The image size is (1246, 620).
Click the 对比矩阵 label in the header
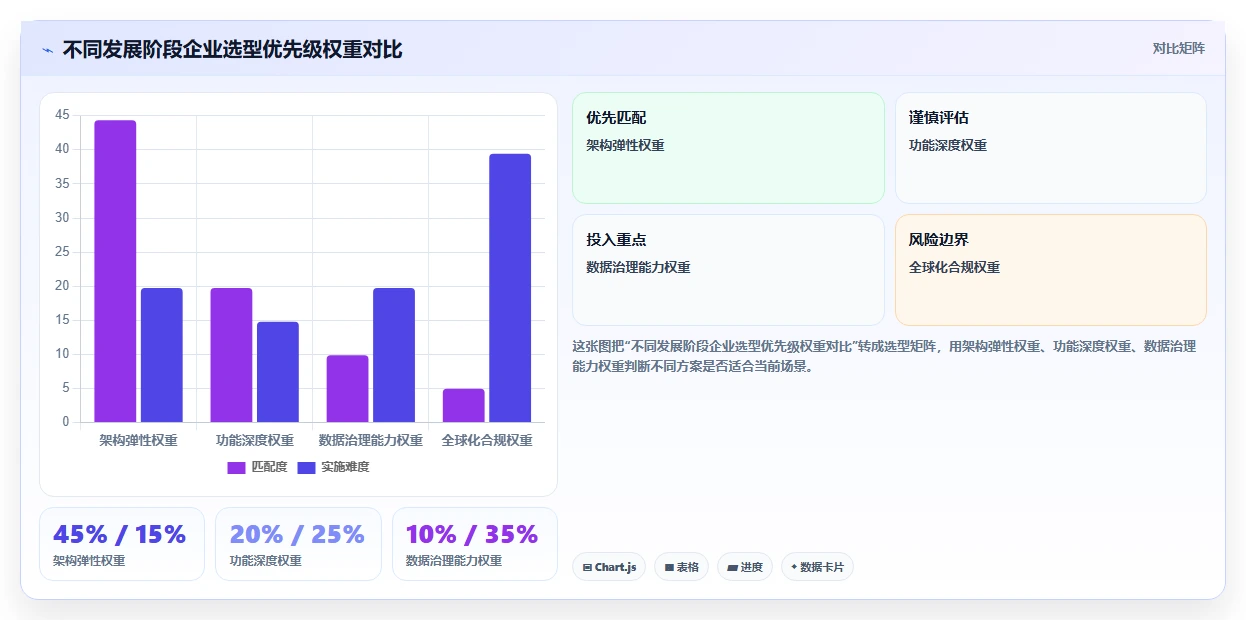point(1178,48)
